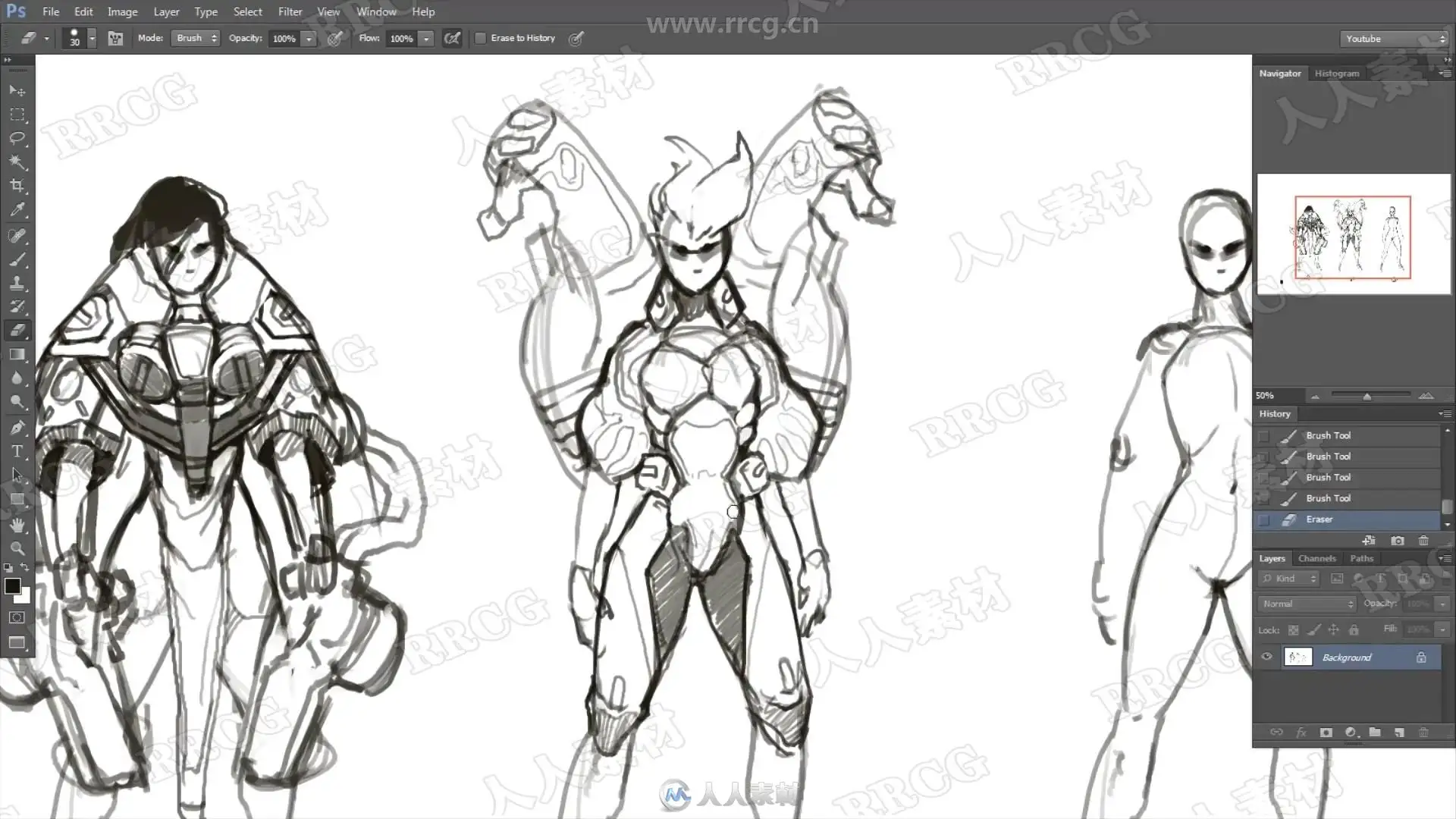Pick the Eyedropper tool
Image resolution: width=1456 pixels, height=819 pixels.
[17, 210]
